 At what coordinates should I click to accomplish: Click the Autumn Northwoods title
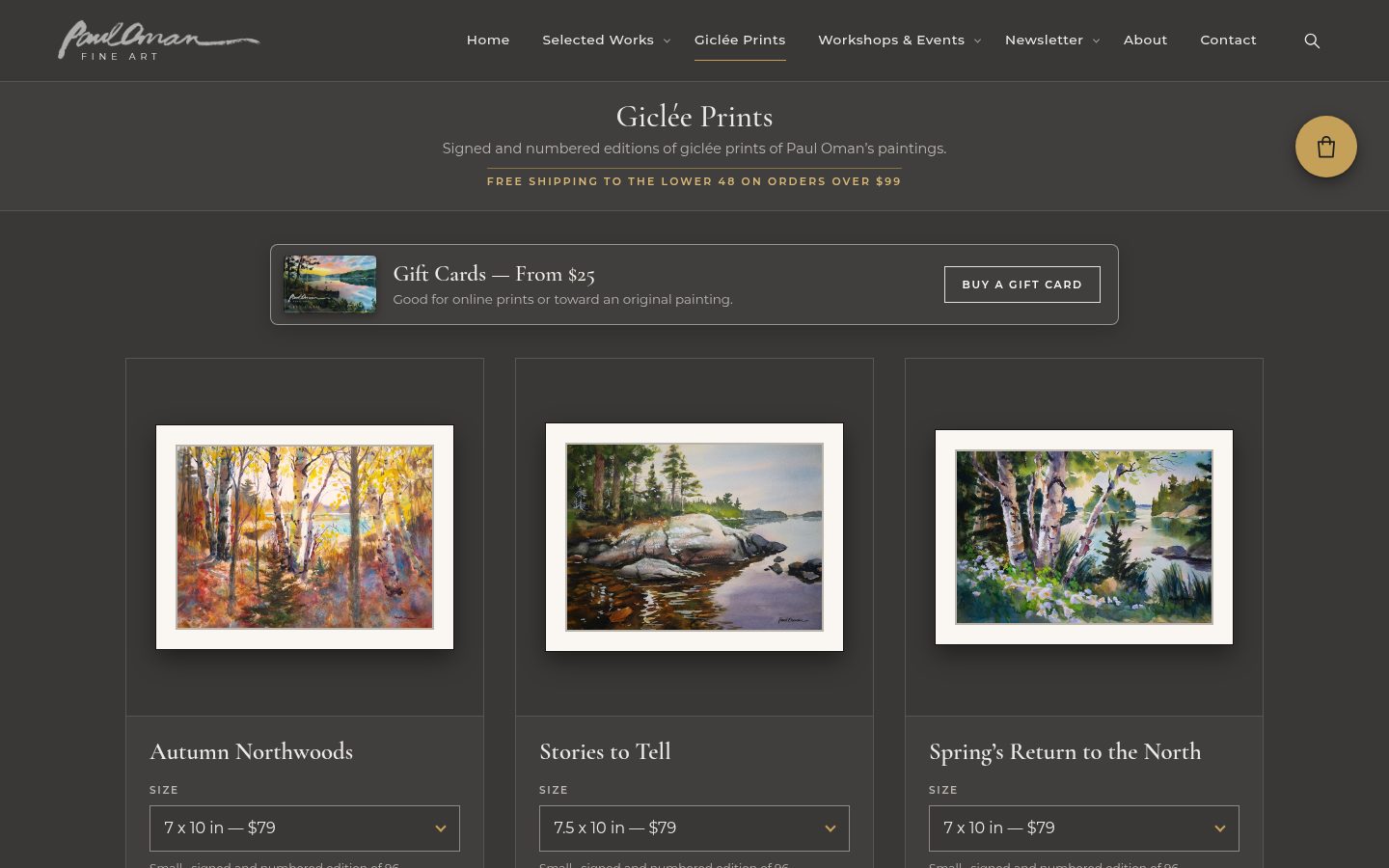pyautogui.click(x=252, y=752)
